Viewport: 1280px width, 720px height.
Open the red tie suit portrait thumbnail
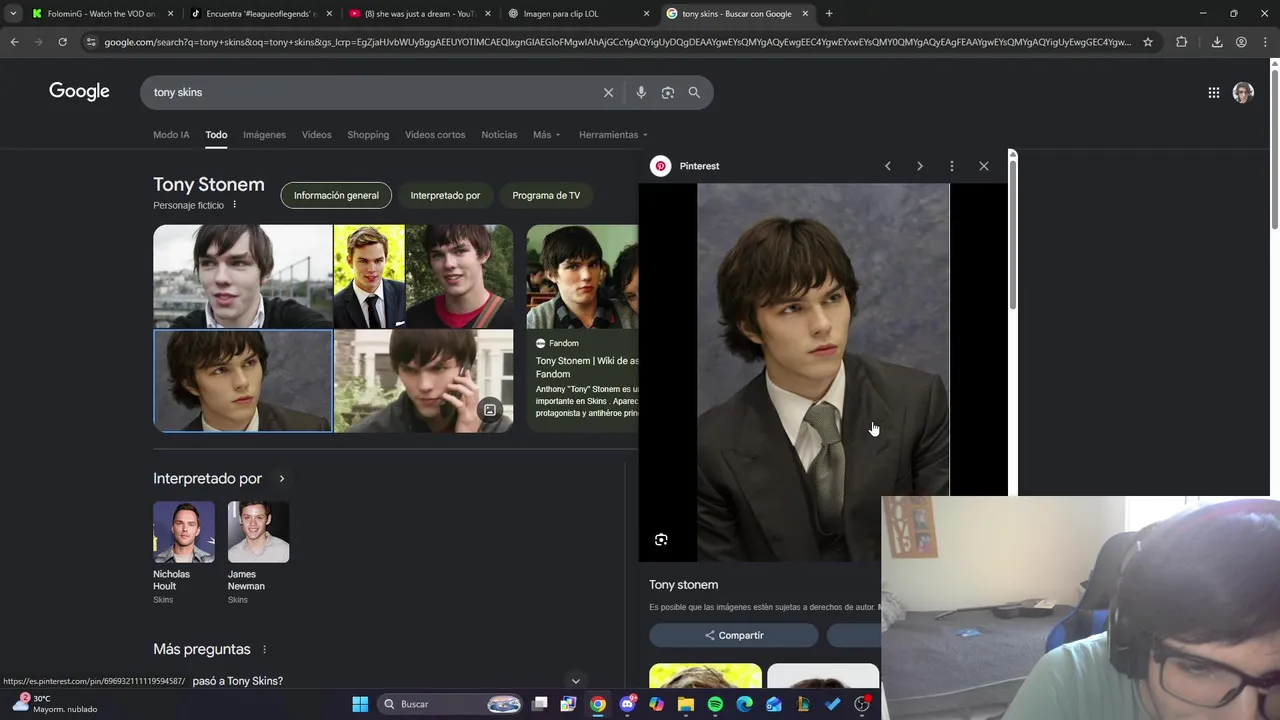click(x=369, y=276)
